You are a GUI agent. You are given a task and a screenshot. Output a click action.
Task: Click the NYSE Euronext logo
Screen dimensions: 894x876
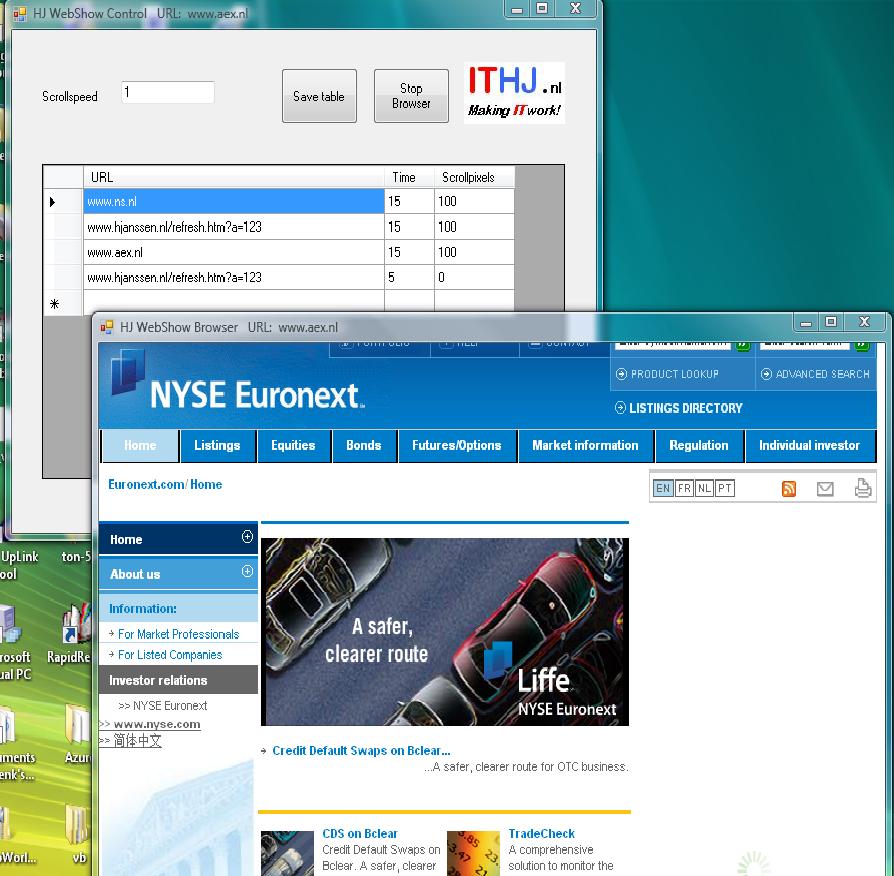(238, 381)
